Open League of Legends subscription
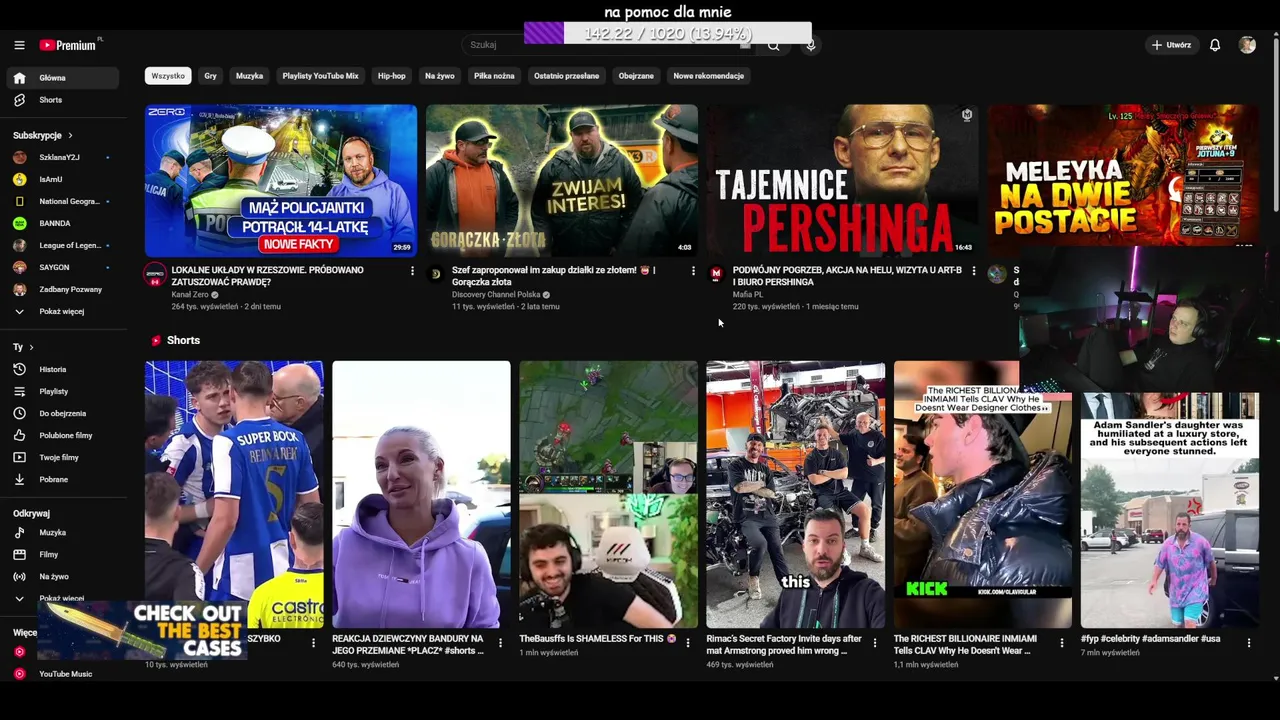 62,245
